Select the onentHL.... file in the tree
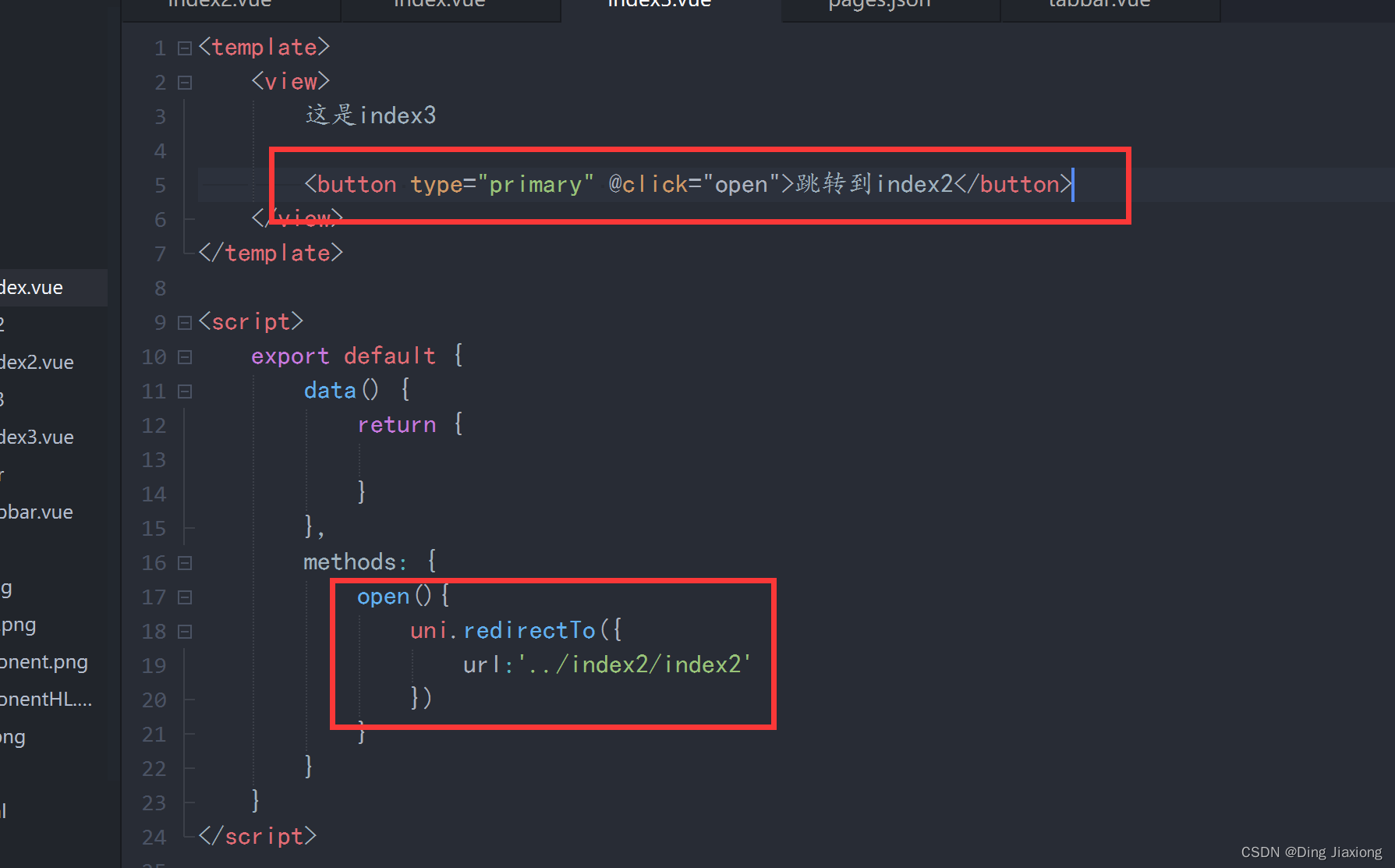 pyautogui.click(x=46, y=700)
